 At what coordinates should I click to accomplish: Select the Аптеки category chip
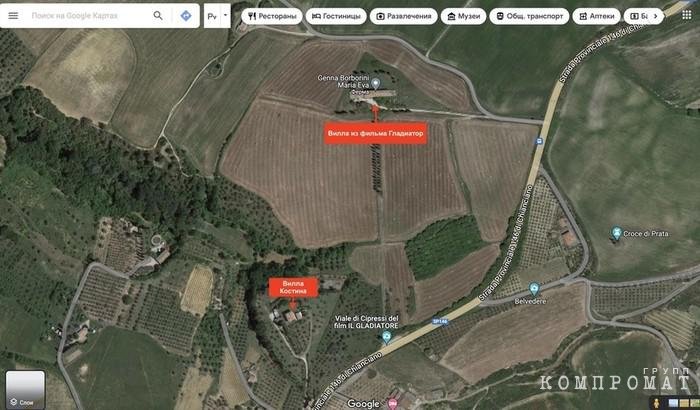596,16
